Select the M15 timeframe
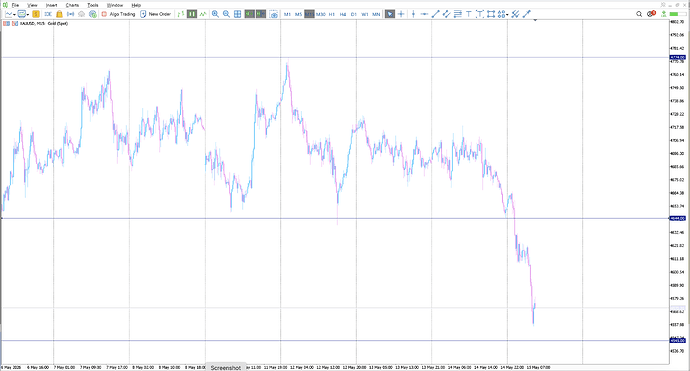Screen dimensions: 690x371 pos(309,14)
